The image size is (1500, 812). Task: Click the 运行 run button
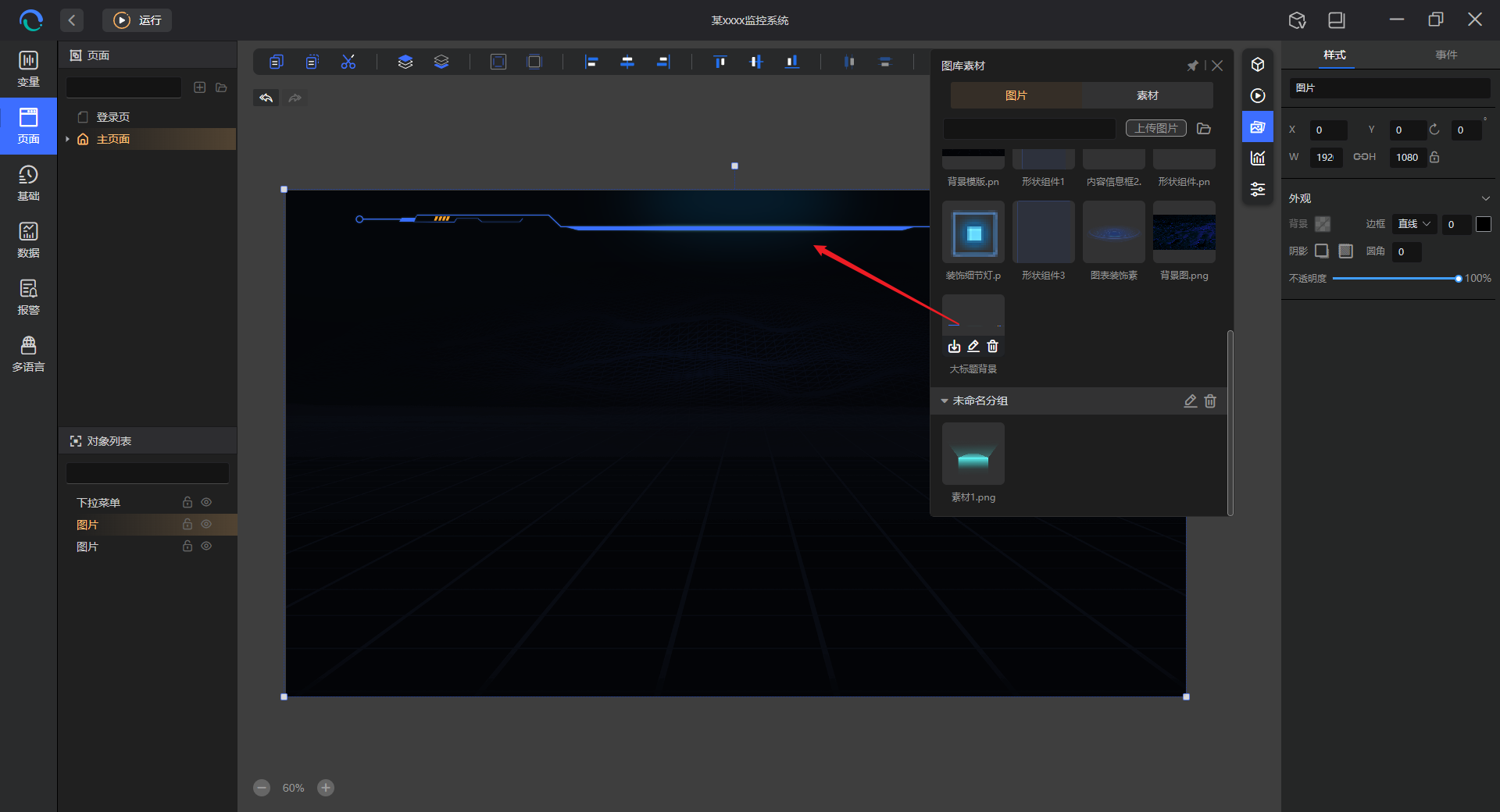137,20
